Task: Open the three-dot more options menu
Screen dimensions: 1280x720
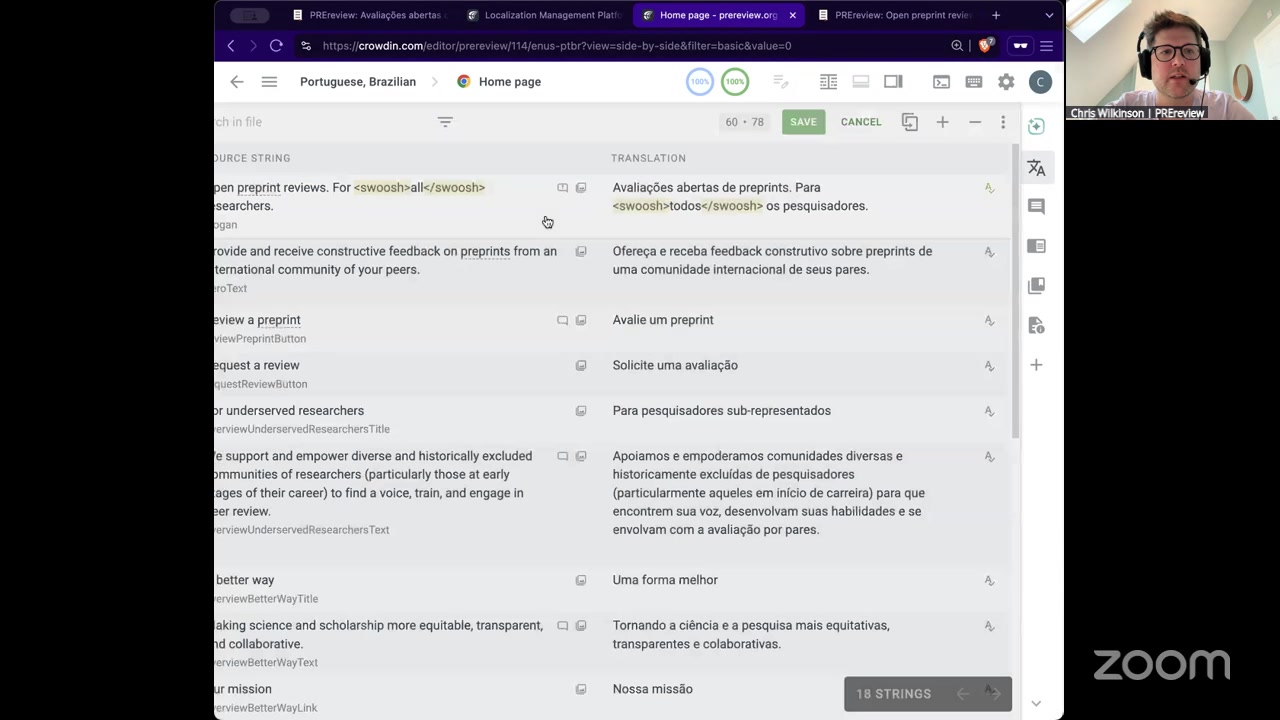Action: [x=1003, y=122]
